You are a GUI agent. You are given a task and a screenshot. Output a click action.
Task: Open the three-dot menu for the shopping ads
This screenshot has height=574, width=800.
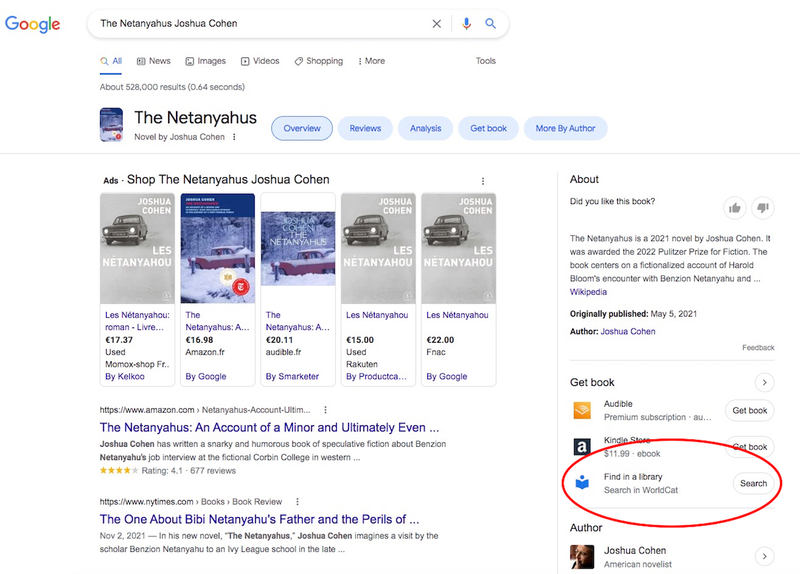483,181
